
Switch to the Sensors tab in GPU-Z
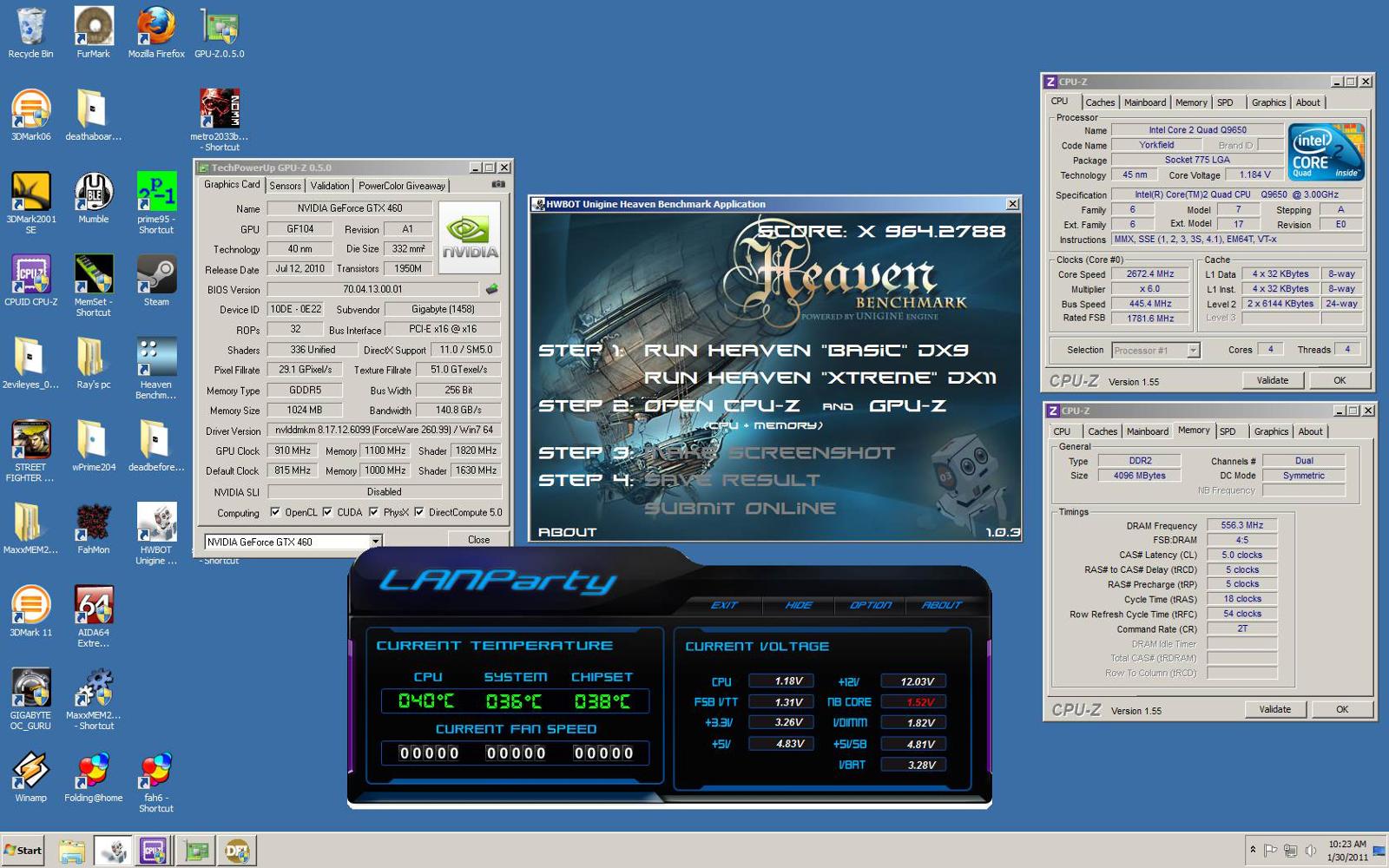pyautogui.click(x=285, y=186)
